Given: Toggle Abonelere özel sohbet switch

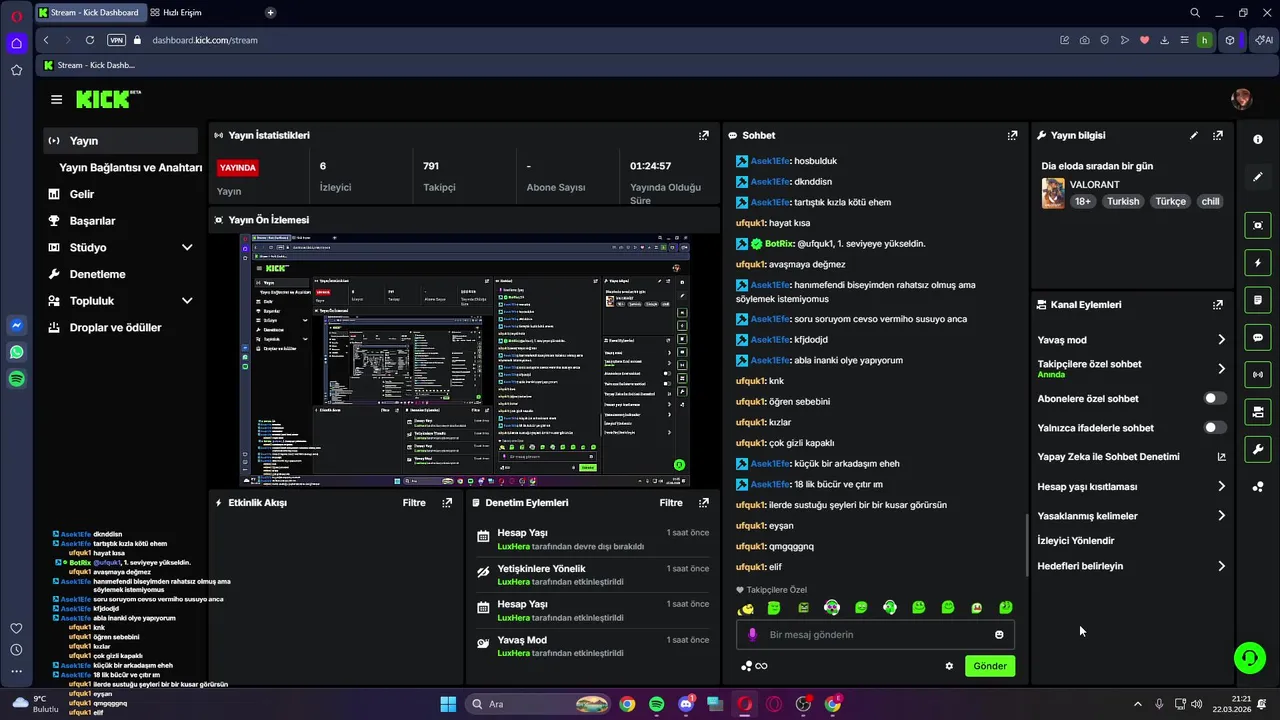Looking at the screenshot, I should (1214, 398).
